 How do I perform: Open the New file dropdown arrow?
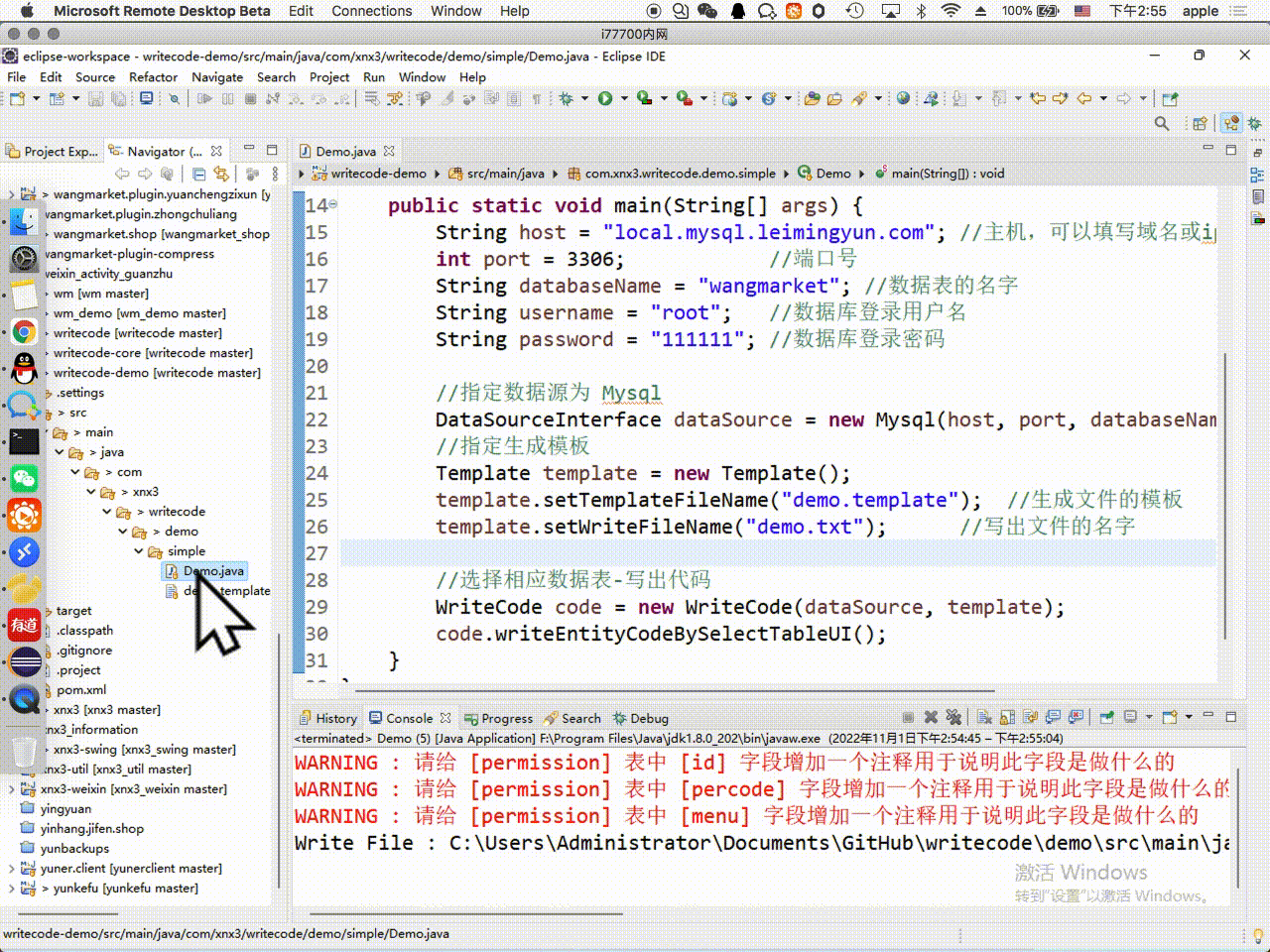click(37, 98)
